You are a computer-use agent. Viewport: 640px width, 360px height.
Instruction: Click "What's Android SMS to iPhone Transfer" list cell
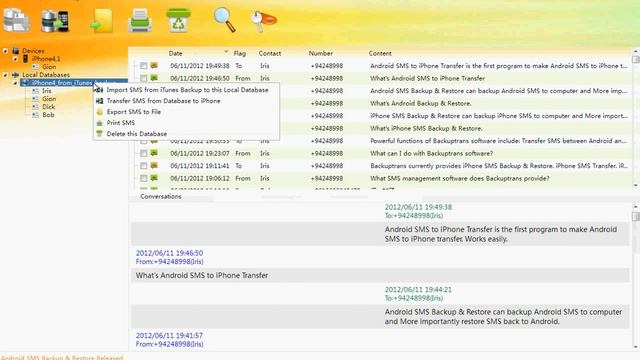coord(427,78)
